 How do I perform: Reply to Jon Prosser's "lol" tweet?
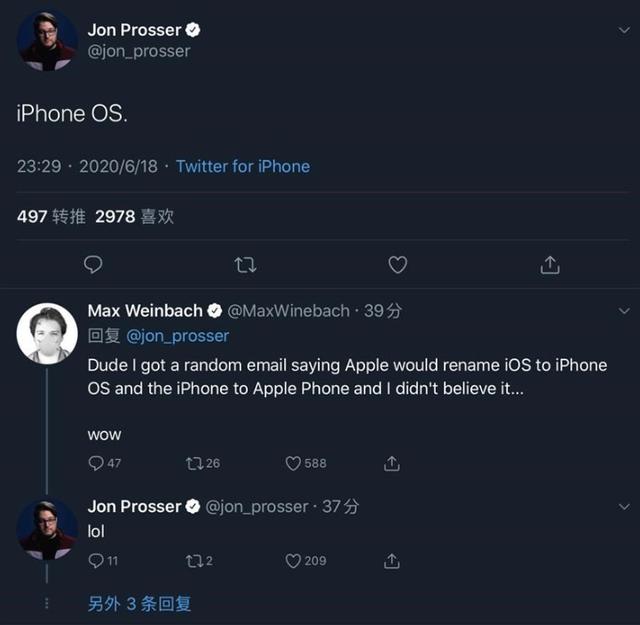coord(97,561)
